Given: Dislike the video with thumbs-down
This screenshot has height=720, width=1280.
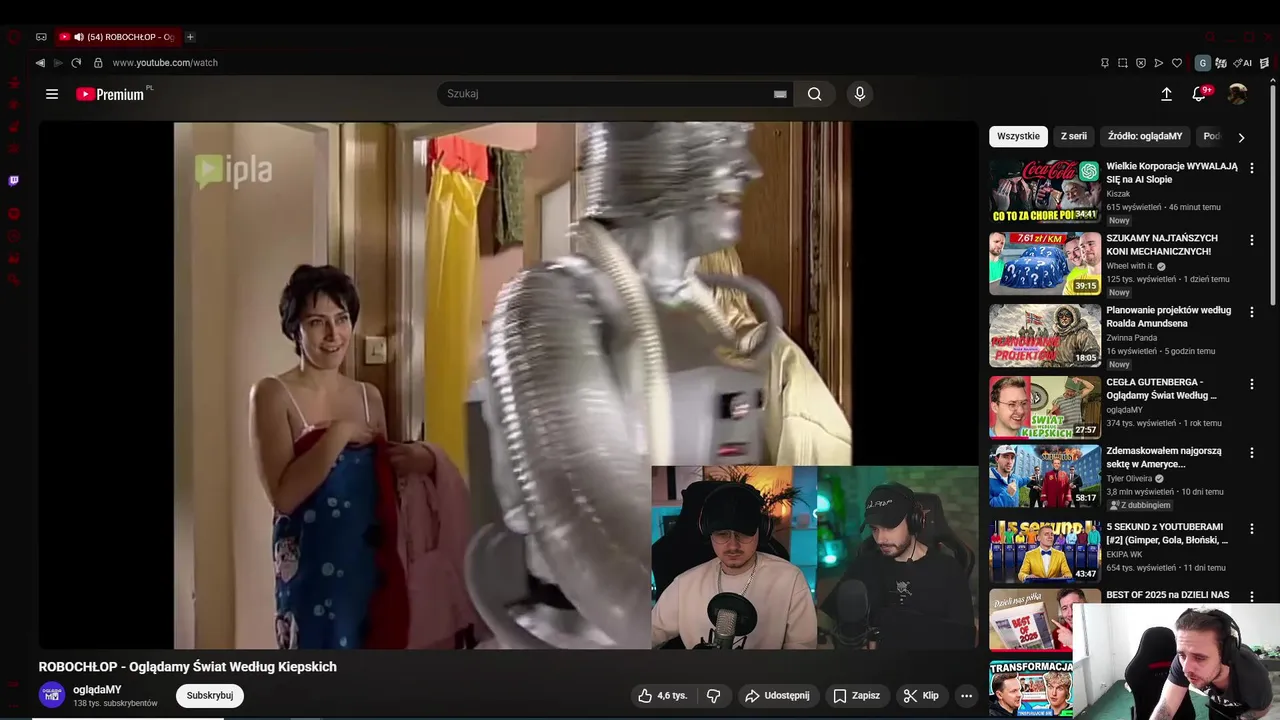Looking at the screenshot, I should pos(714,695).
